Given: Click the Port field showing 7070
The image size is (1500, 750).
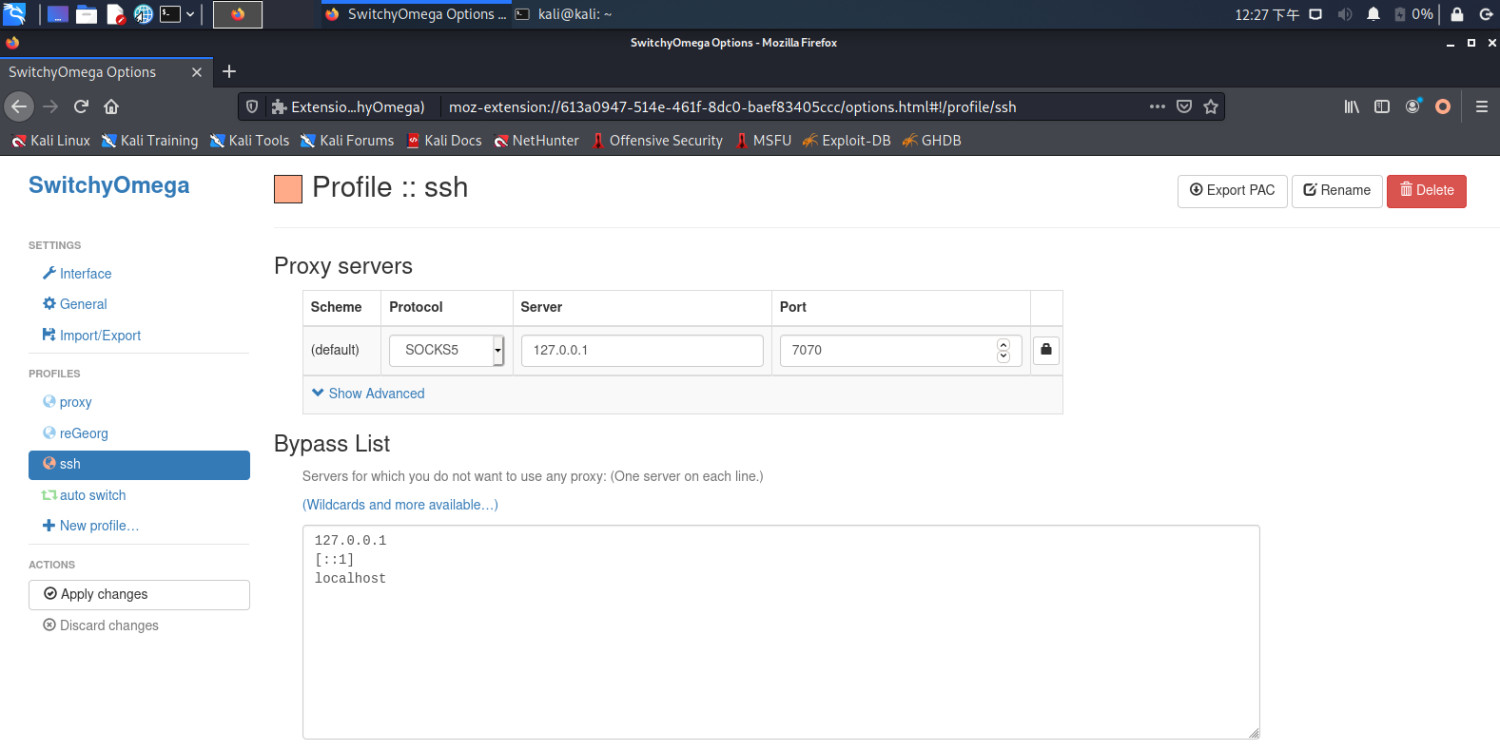Looking at the screenshot, I should tap(901, 351).
